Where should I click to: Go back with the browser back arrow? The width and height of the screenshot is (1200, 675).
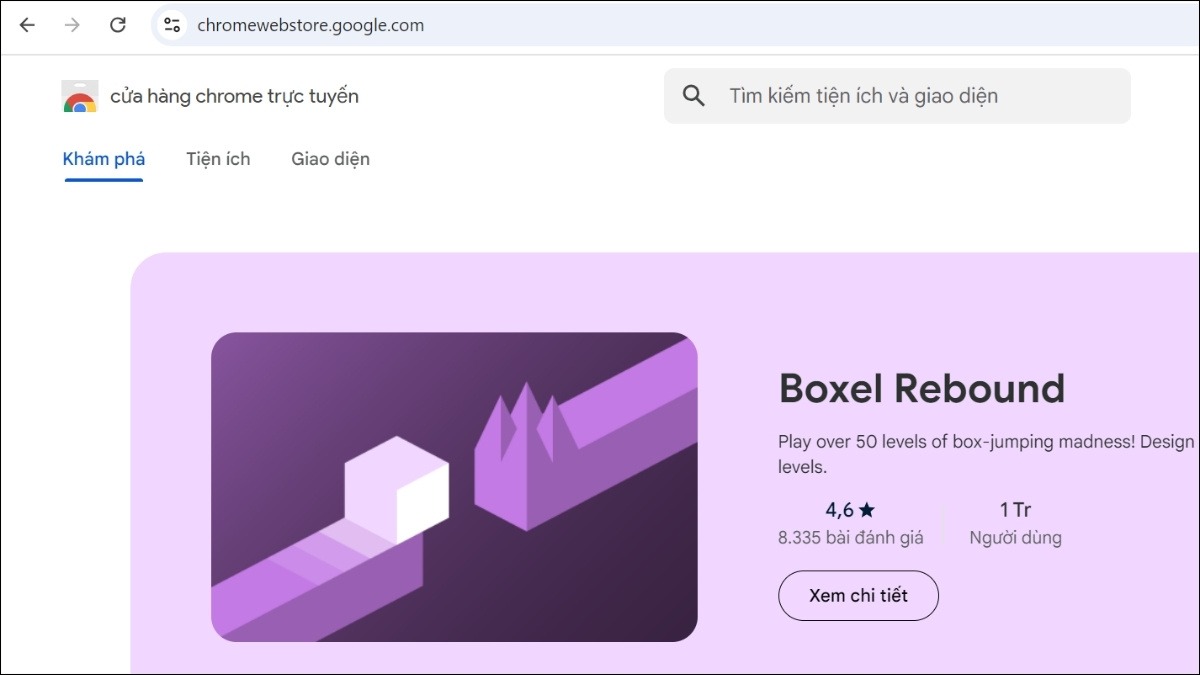point(27,25)
